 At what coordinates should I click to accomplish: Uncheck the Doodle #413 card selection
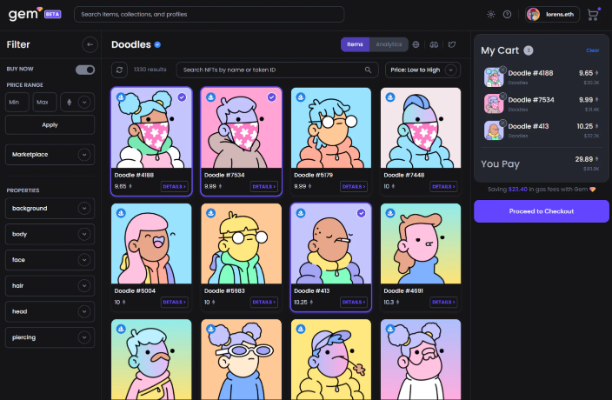(361, 213)
